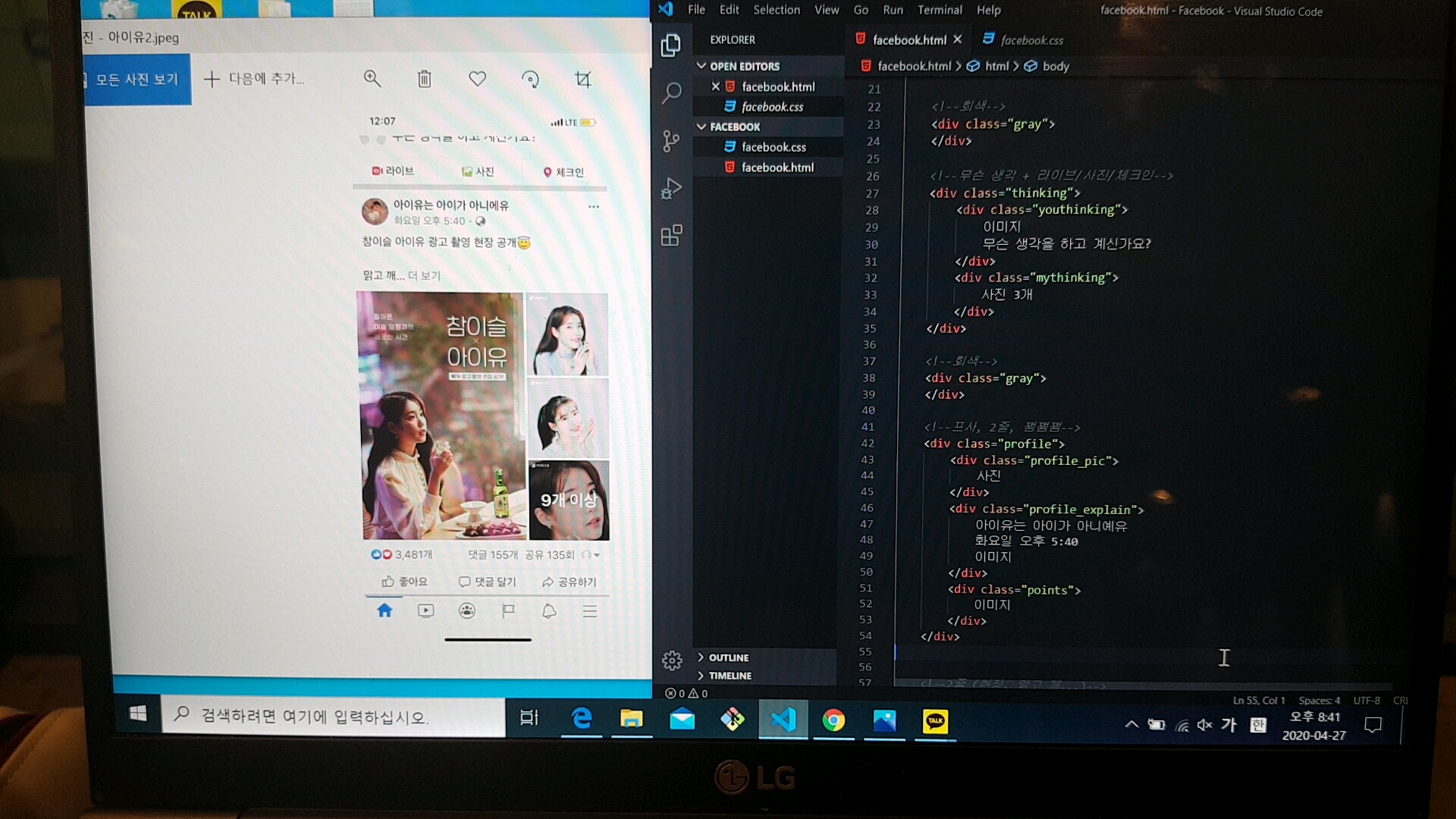Open the View menu
The height and width of the screenshot is (819, 1456).
(827, 10)
